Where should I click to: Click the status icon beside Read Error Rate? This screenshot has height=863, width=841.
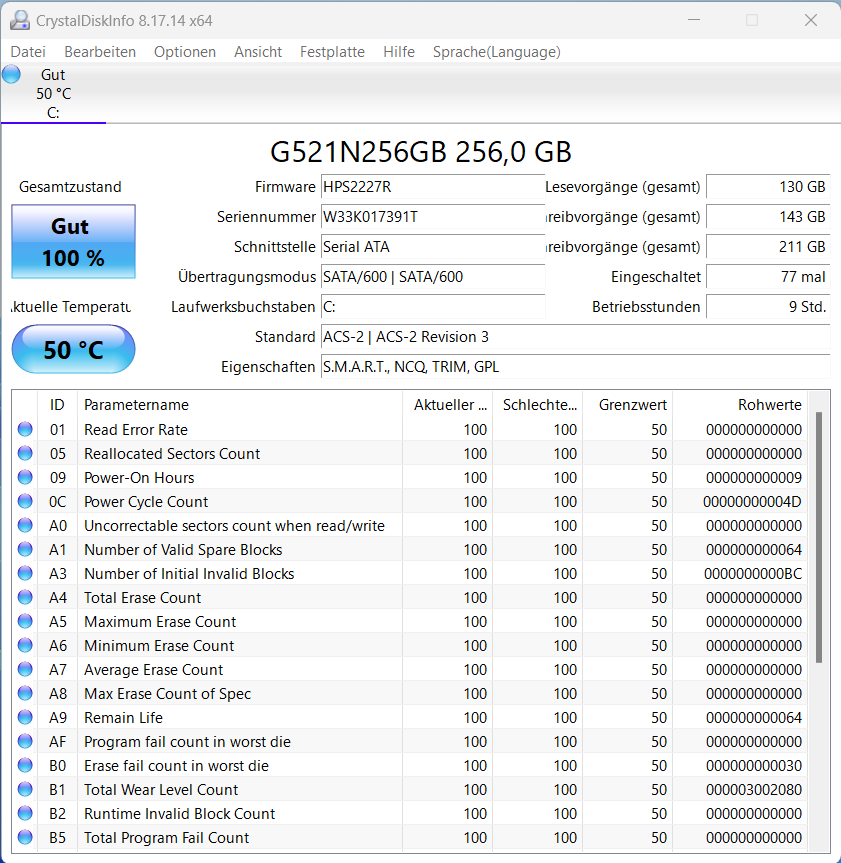25,430
